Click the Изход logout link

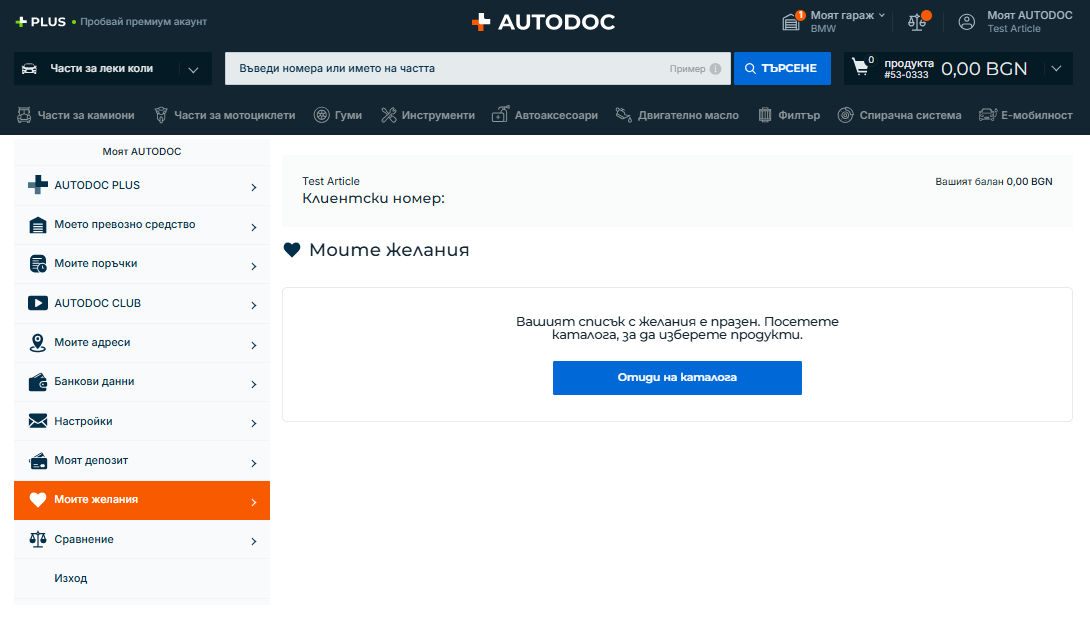(x=71, y=578)
